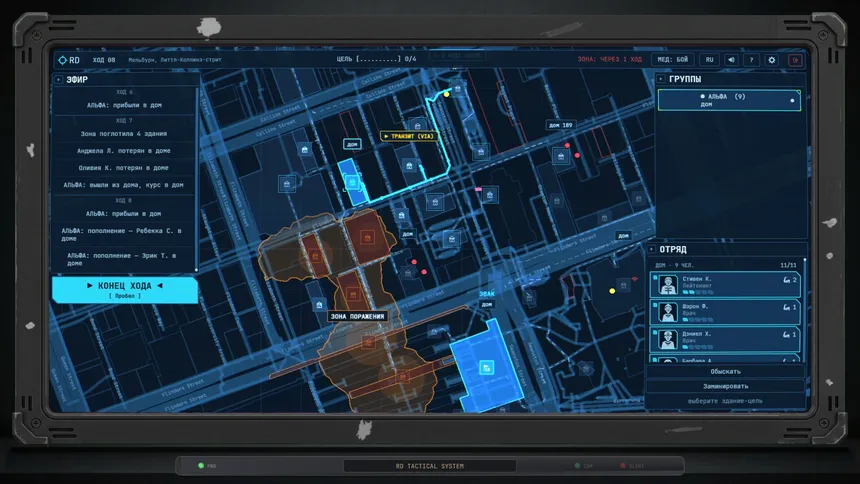Toggle selection square on Дэниел Х. card

click(655, 333)
